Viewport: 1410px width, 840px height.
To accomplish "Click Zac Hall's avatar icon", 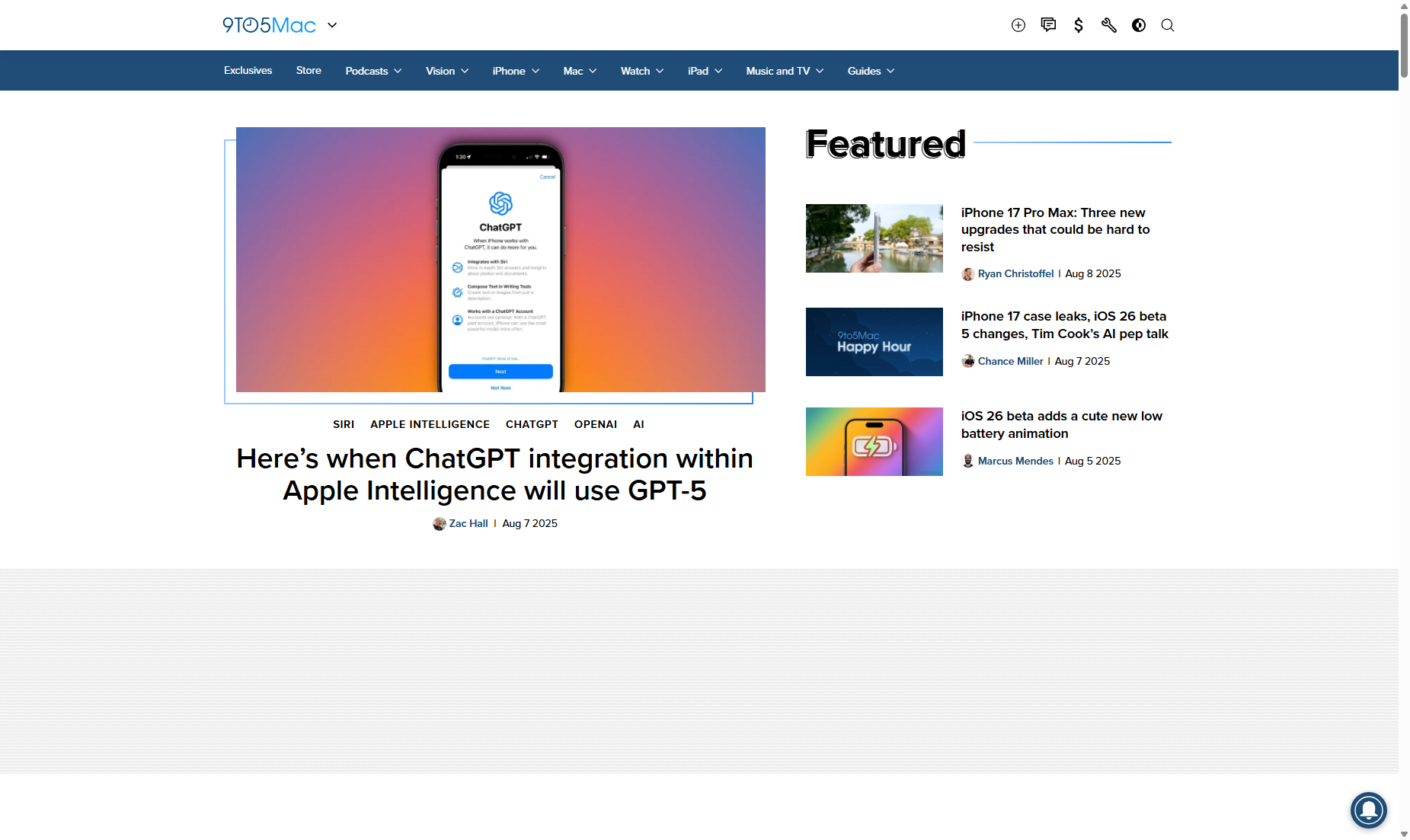I will 440,524.
